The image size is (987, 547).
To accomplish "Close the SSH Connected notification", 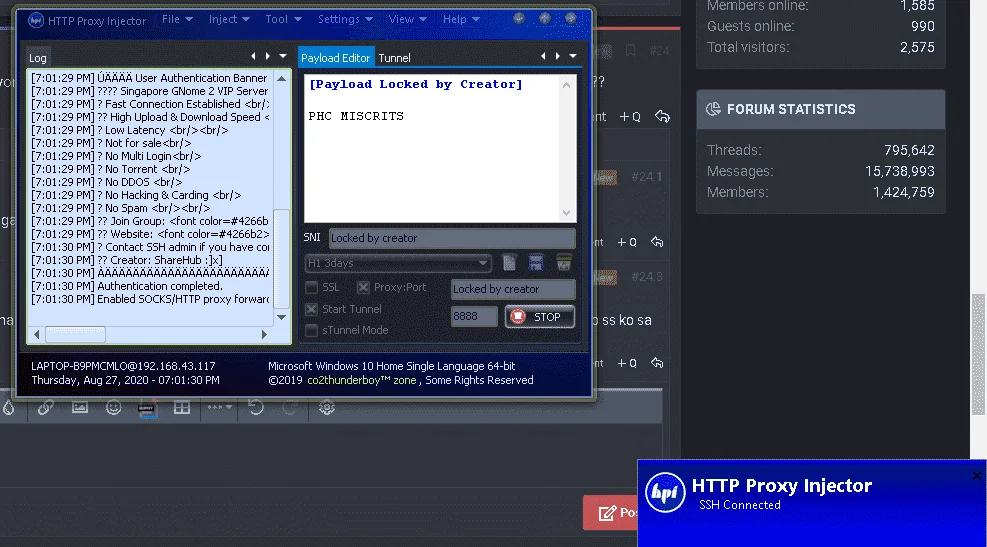I will [x=977, y=475].
